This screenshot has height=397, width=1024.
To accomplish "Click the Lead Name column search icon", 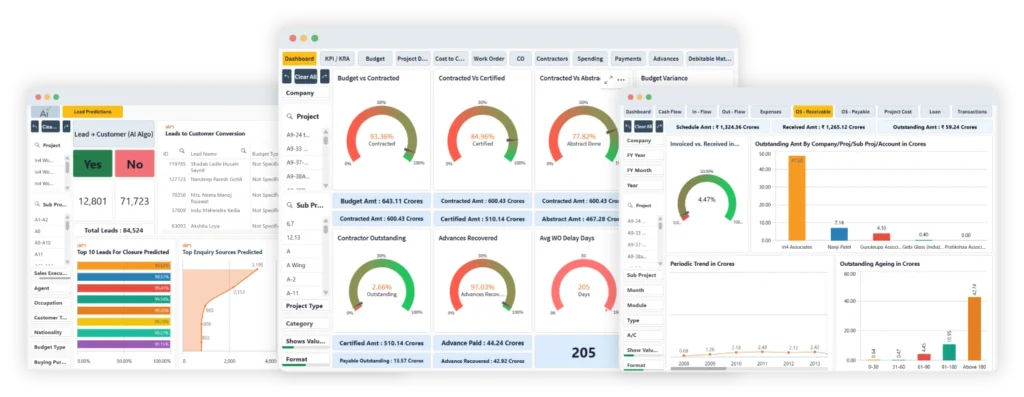I will click(x=244, y=151).
